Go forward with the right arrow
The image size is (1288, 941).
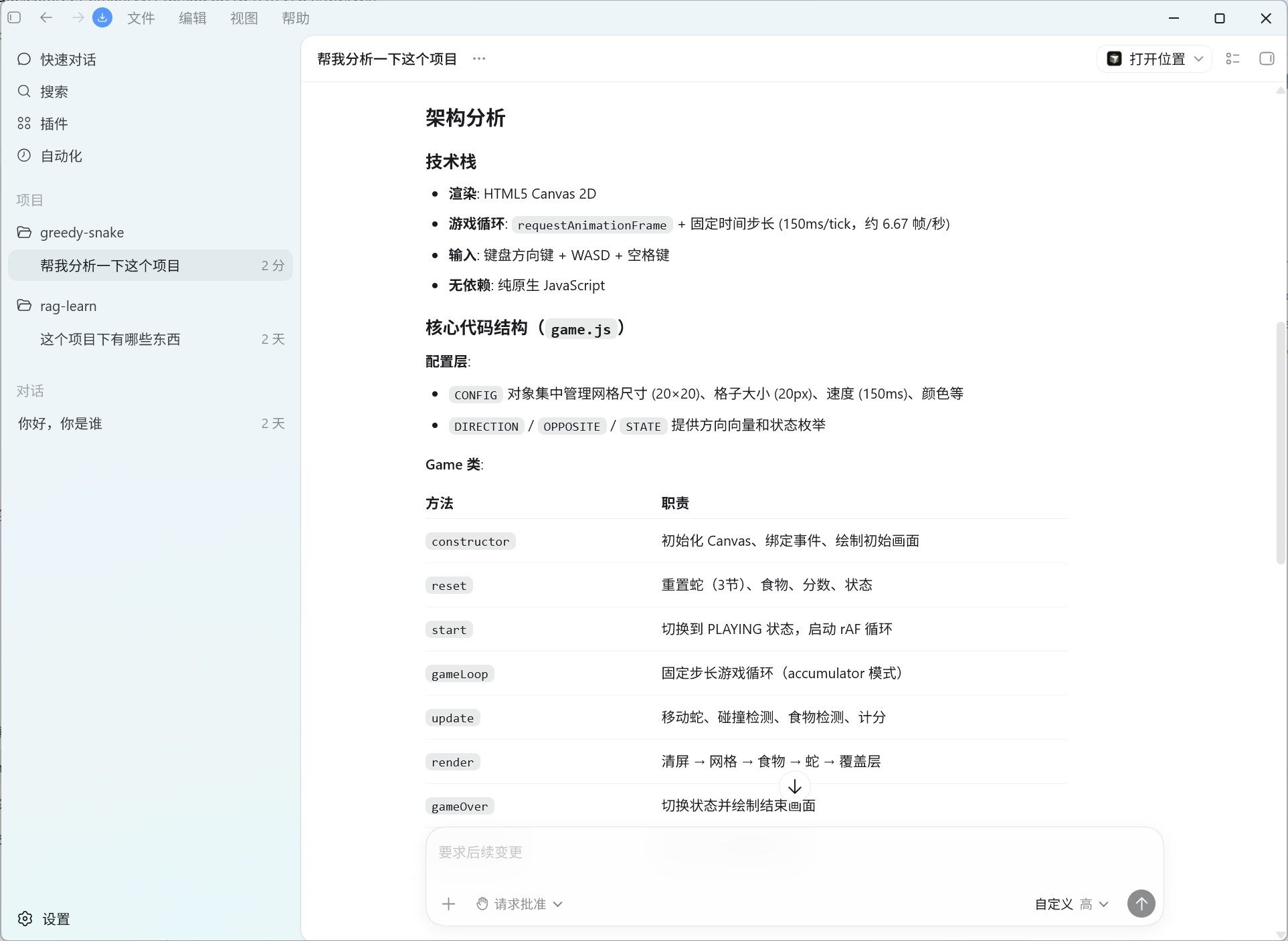click(x=78, y=18)
